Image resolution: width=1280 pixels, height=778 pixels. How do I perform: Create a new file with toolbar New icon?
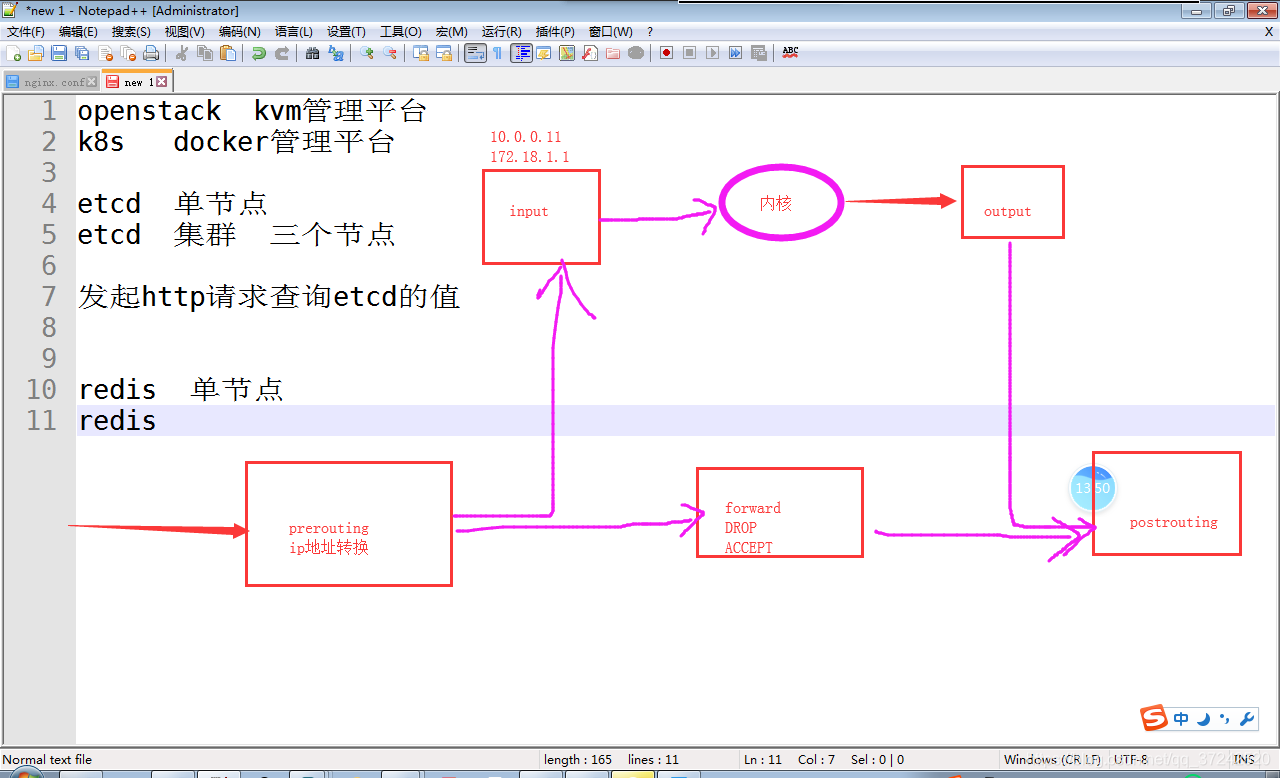pos(13,53)
